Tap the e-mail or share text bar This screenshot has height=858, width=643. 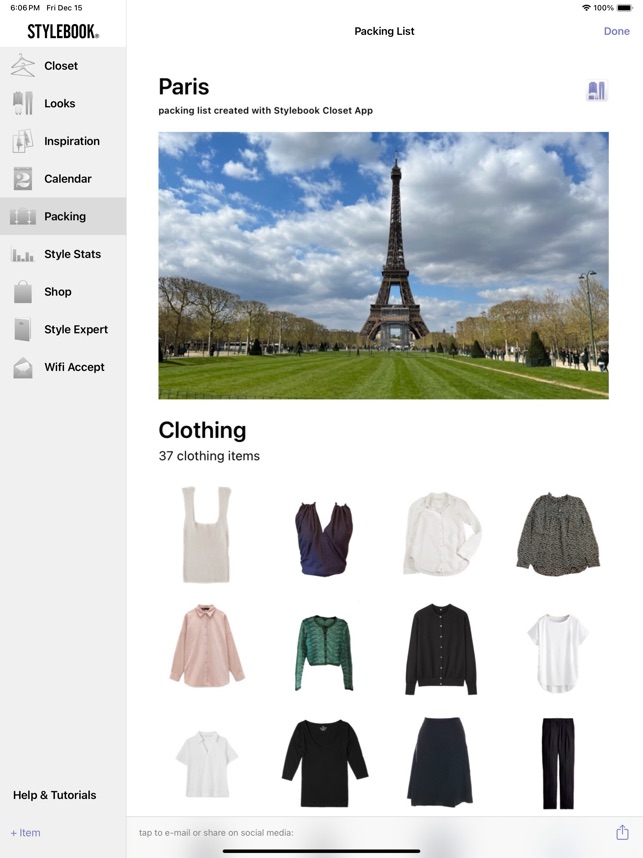coord(216,832)
